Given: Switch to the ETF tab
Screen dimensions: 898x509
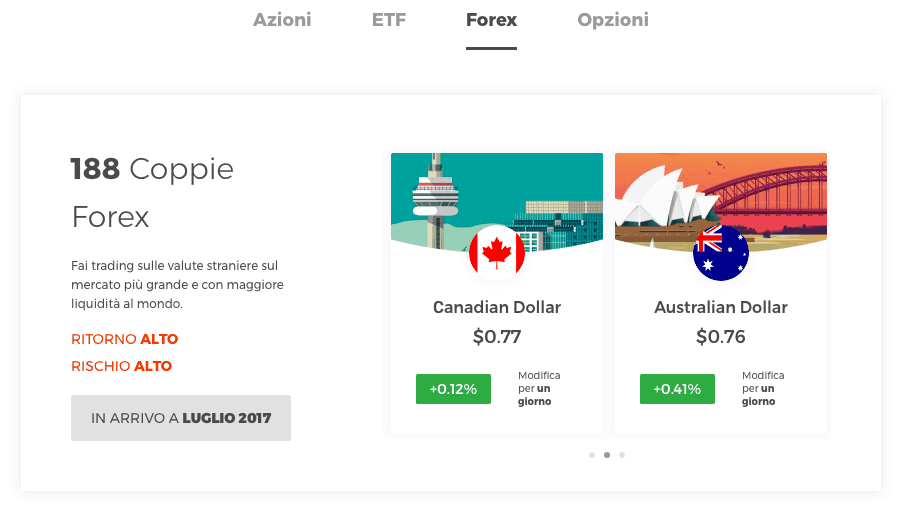Looking at the screenshot, I should [389, 20].
